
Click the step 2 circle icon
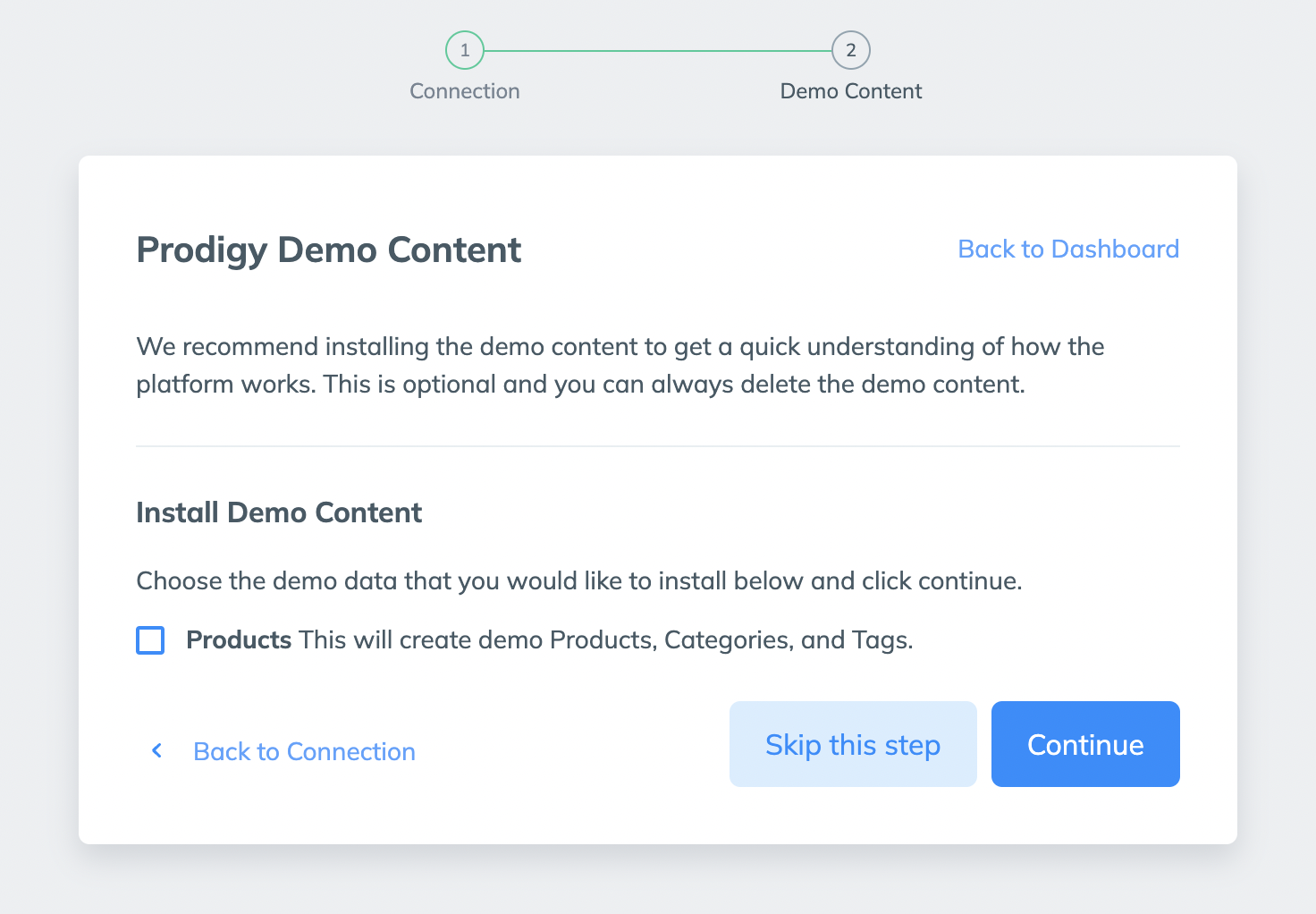[x=851, y=50]
